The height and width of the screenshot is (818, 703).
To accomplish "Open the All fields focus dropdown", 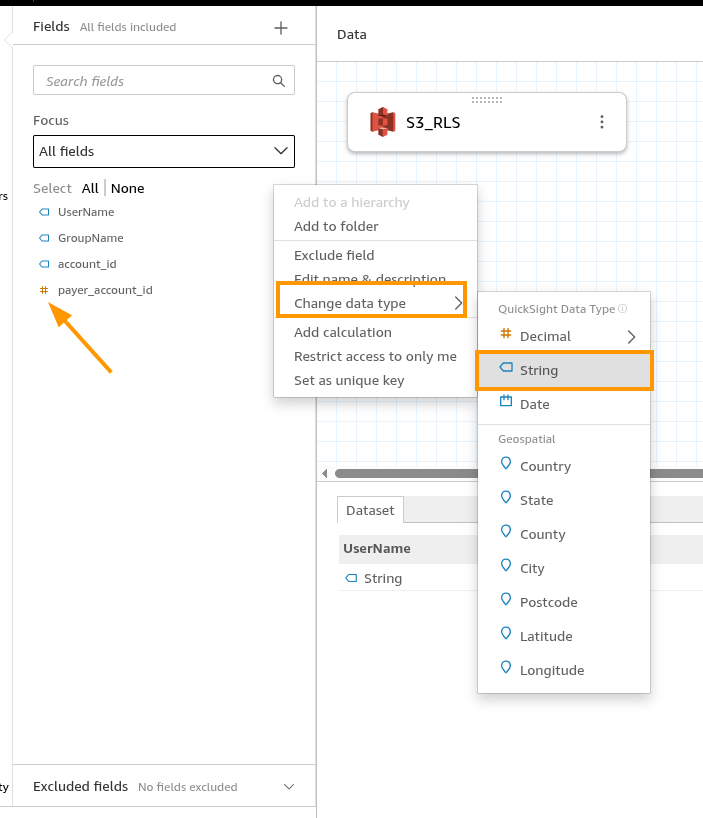I will (164, 151).
